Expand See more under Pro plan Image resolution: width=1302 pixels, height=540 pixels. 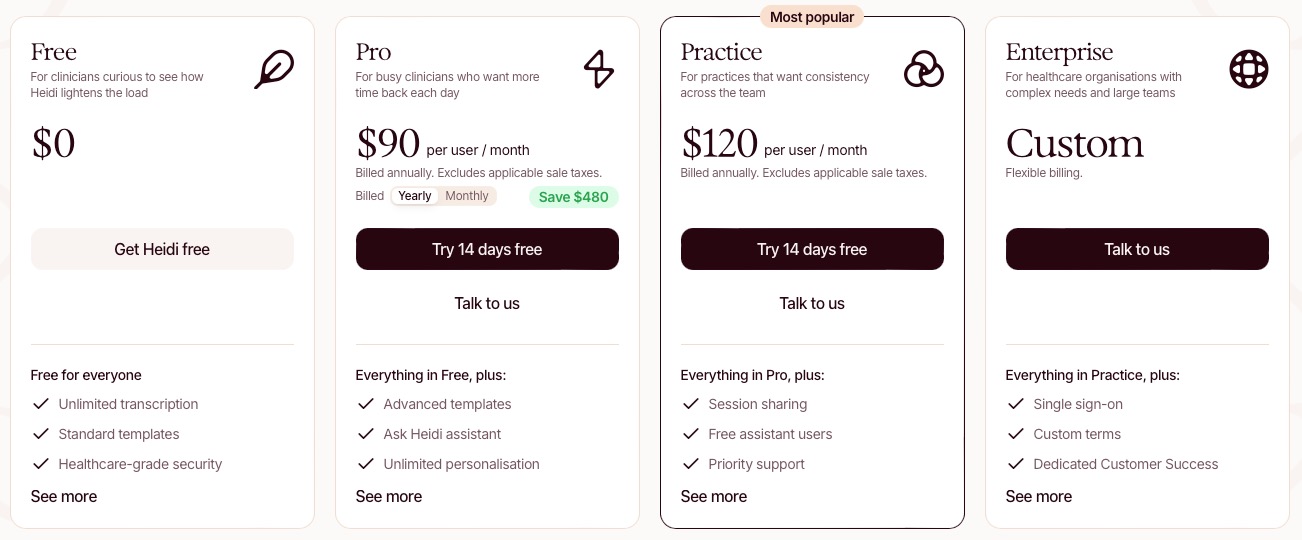(389, 496)
